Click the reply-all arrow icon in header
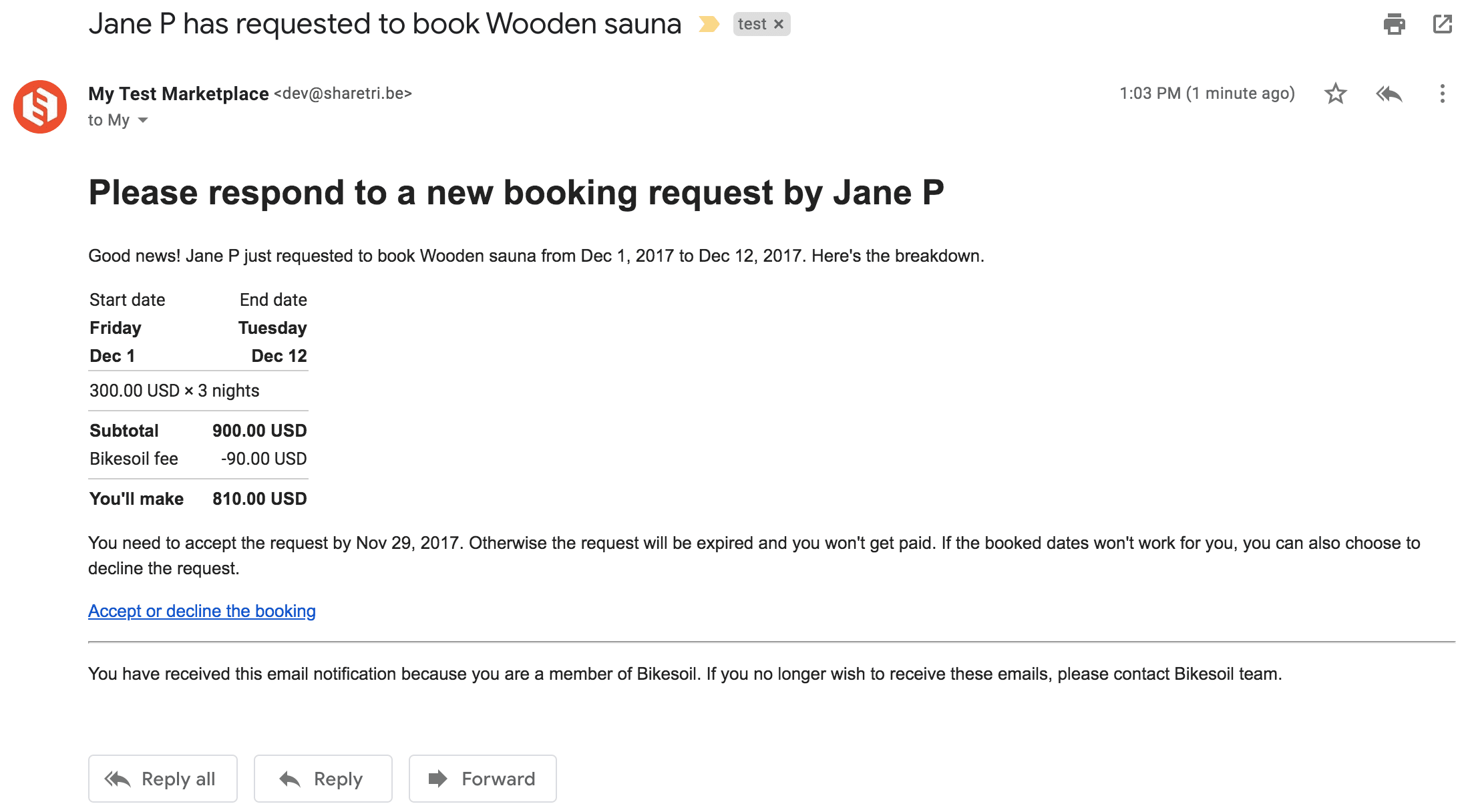The width and height of the screenshot is (1464, 812). point(1389,93)
